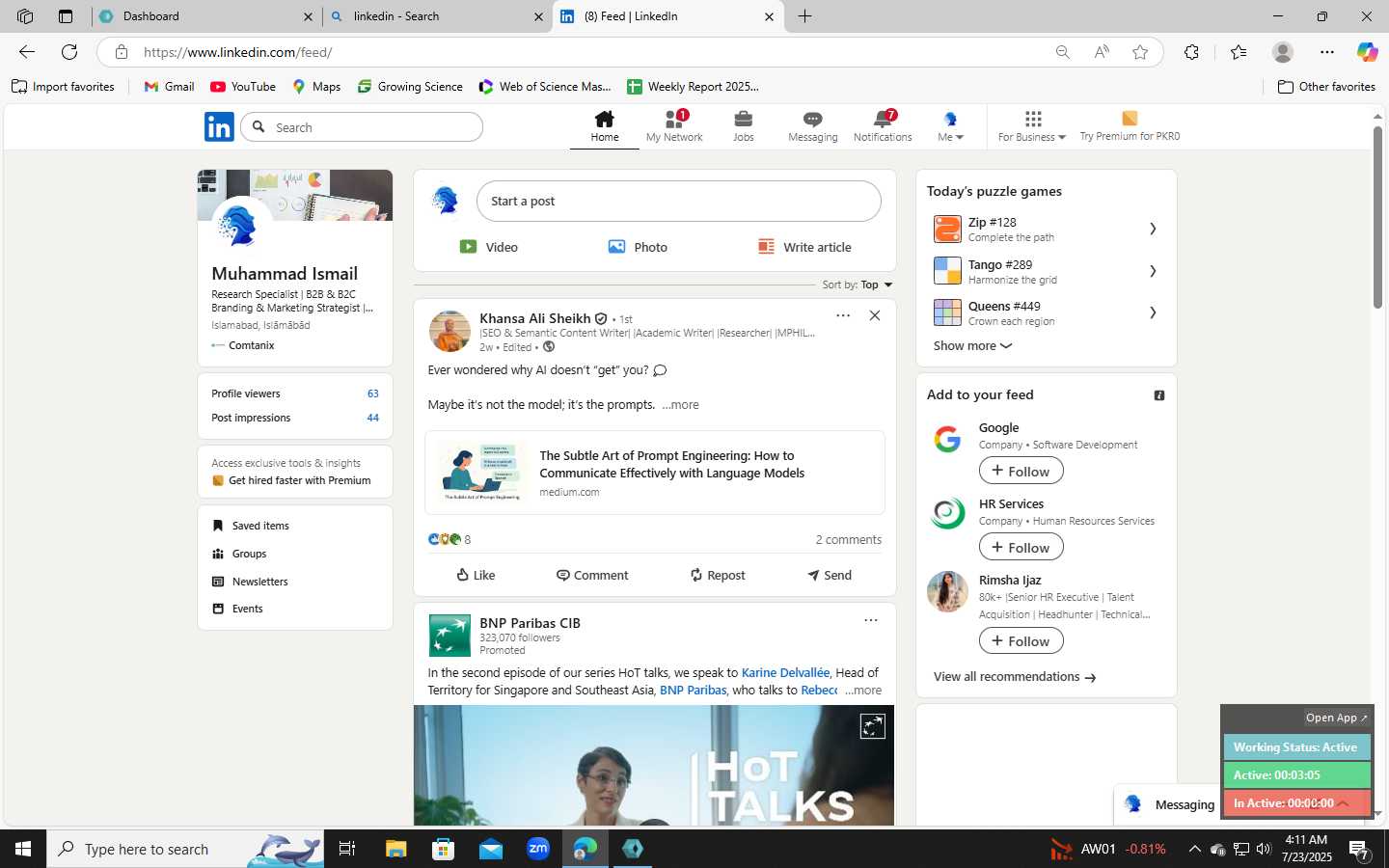Open Queens #449 puzzle game
The width and height of the screenshot is (1389, 868).
(x=1046, y=312)
